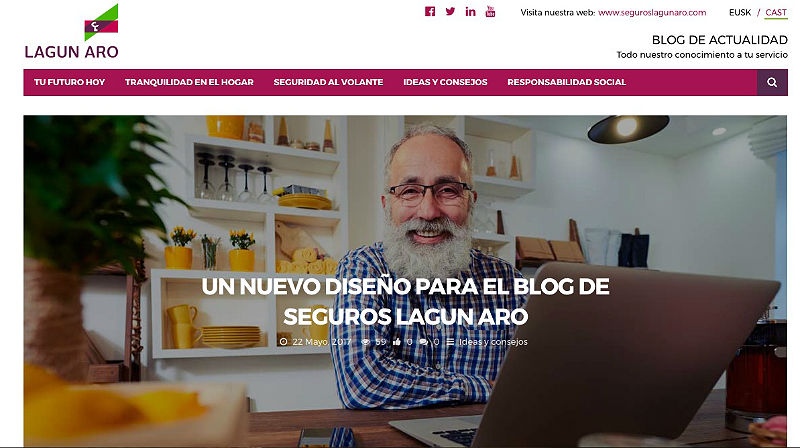Open Responsabilidad Social menu item
Image resolution: width=800 pixels, height=448 pixels.
(x=566, y=82)
